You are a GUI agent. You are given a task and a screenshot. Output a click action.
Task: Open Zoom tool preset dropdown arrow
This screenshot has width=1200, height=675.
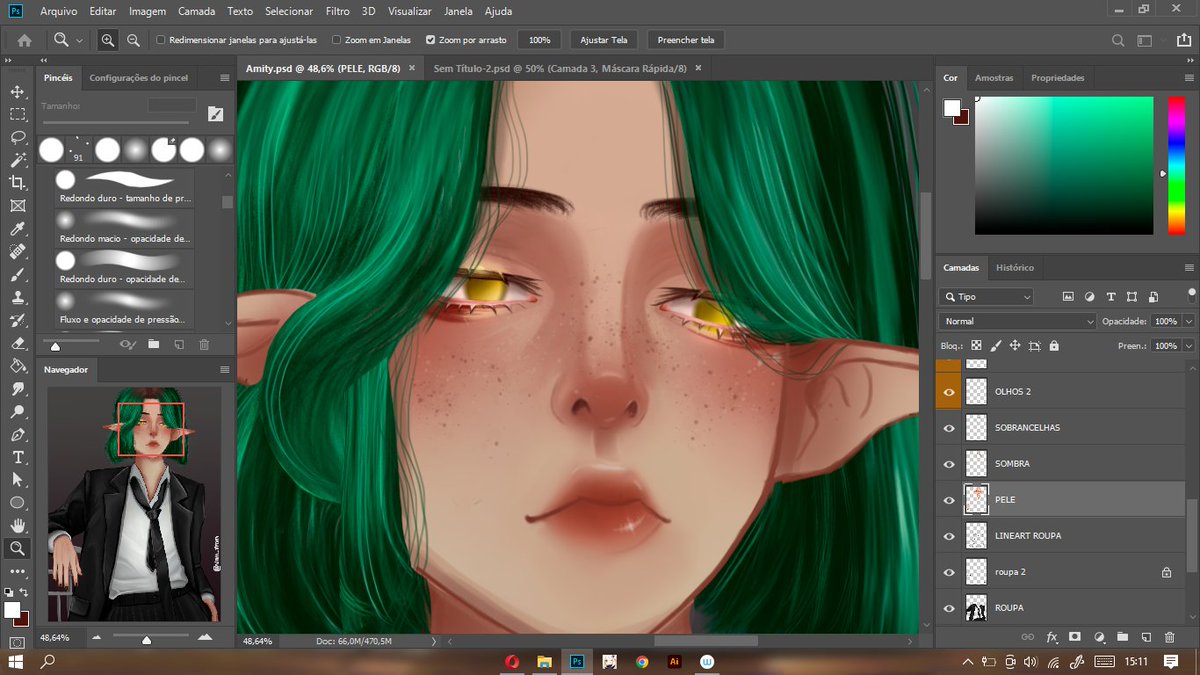[x=79, y=40]
